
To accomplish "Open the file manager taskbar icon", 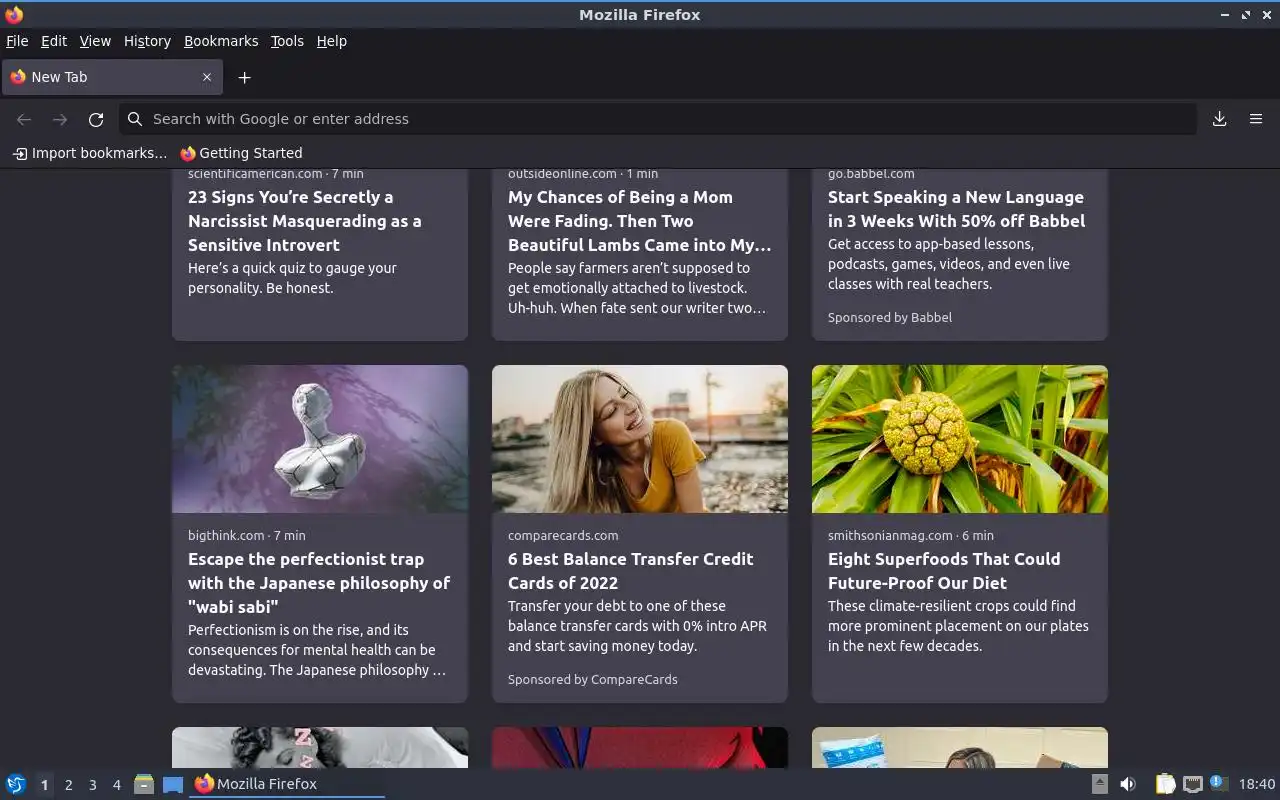I will (x=144, y=784).
